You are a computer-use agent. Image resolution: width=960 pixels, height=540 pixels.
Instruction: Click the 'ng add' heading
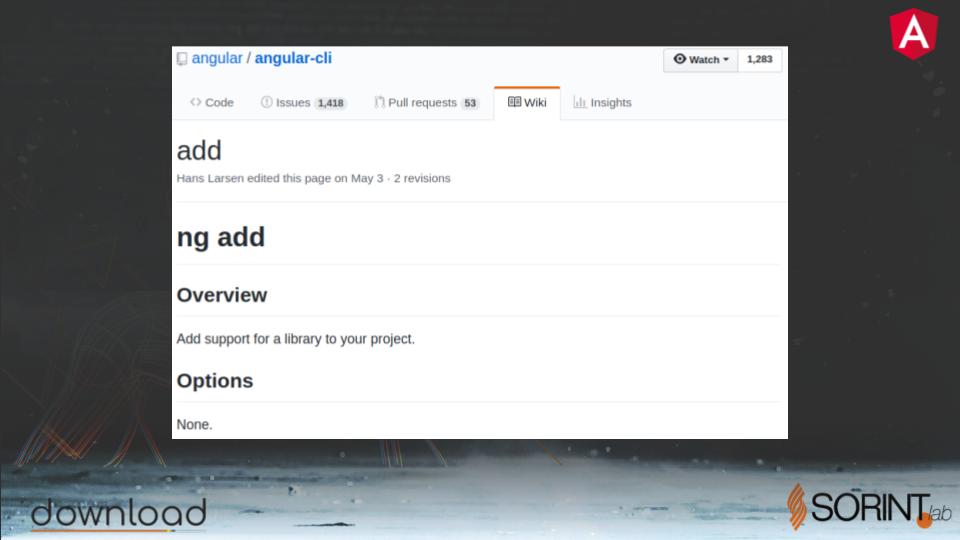tap(220, 237)
